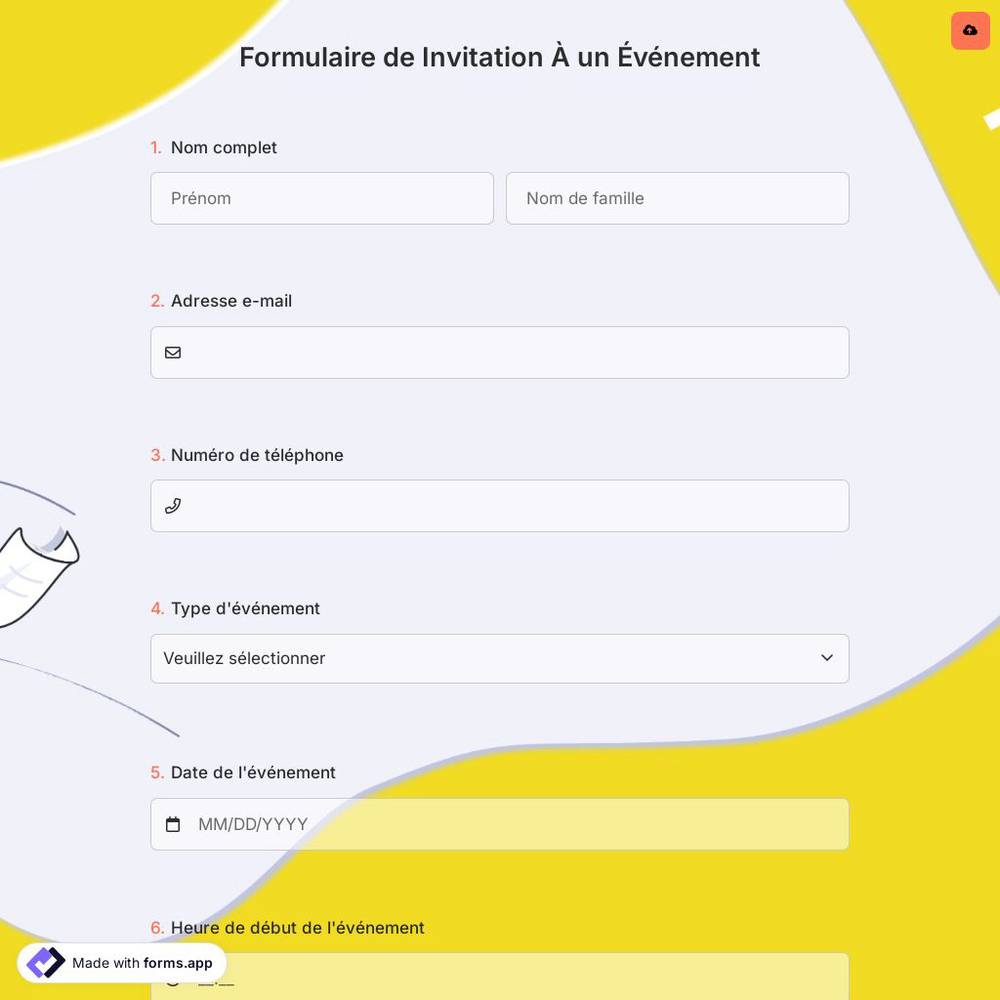Open the date picker calendar icon
This screenshot has width=1000, height=1000.
click(173, 824)
